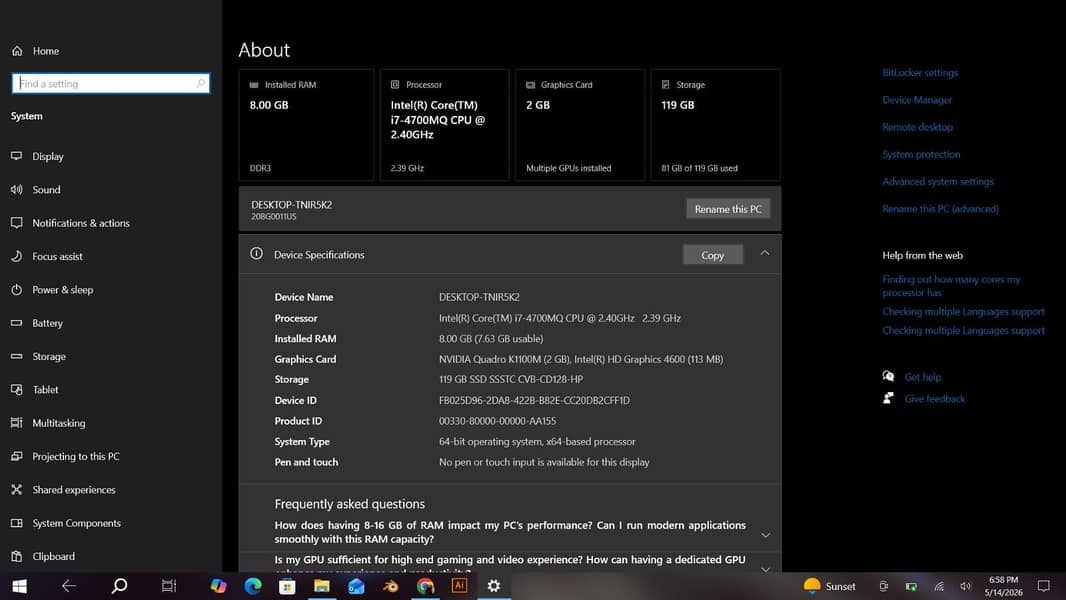Collapse the Device Specifications section
The width and height of the screenshot is (1066, 600).
pos(765,253)
